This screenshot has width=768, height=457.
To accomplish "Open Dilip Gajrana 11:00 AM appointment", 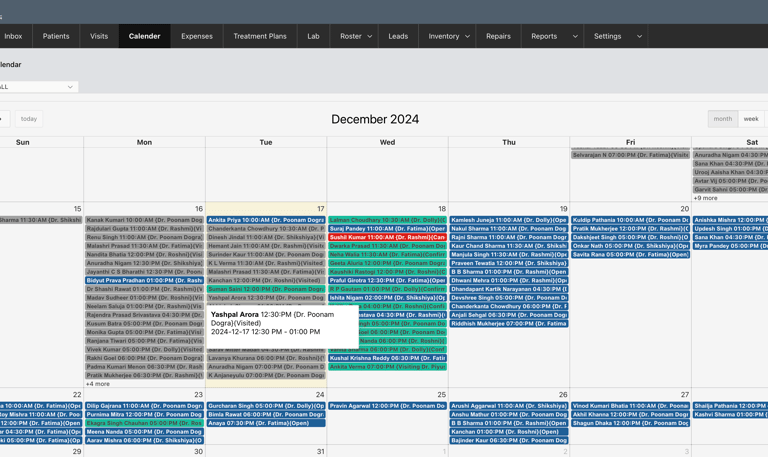I will pyautogui.click(x=144, y=406).
